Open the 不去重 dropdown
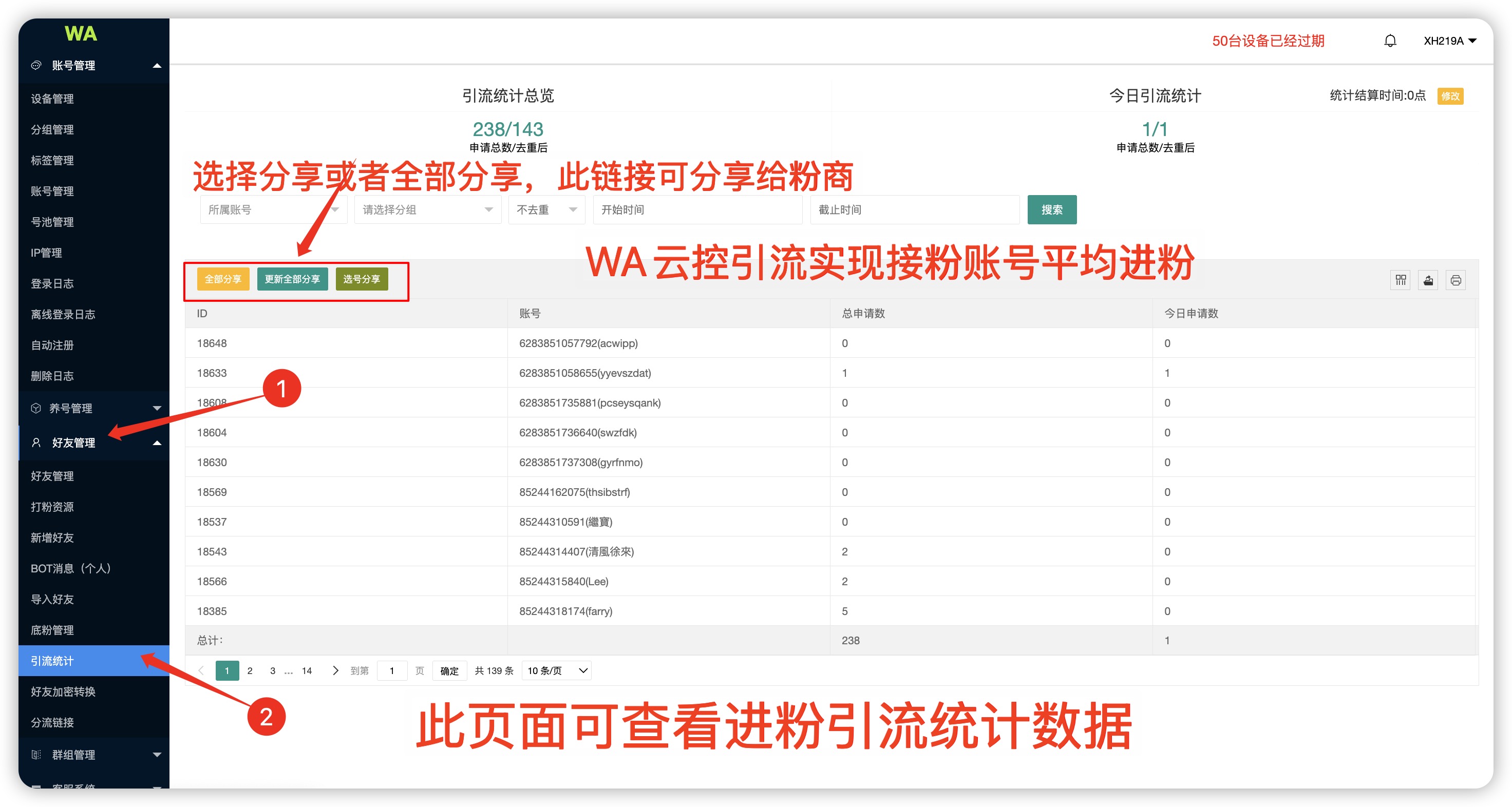The width and height of the screenshot is (1512, 807). pos(546,209)
